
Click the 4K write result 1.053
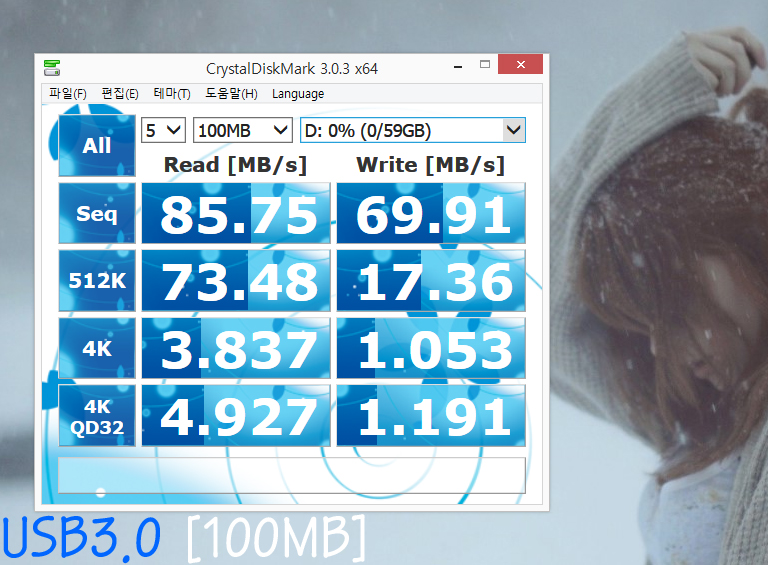[x=431, y=348]
